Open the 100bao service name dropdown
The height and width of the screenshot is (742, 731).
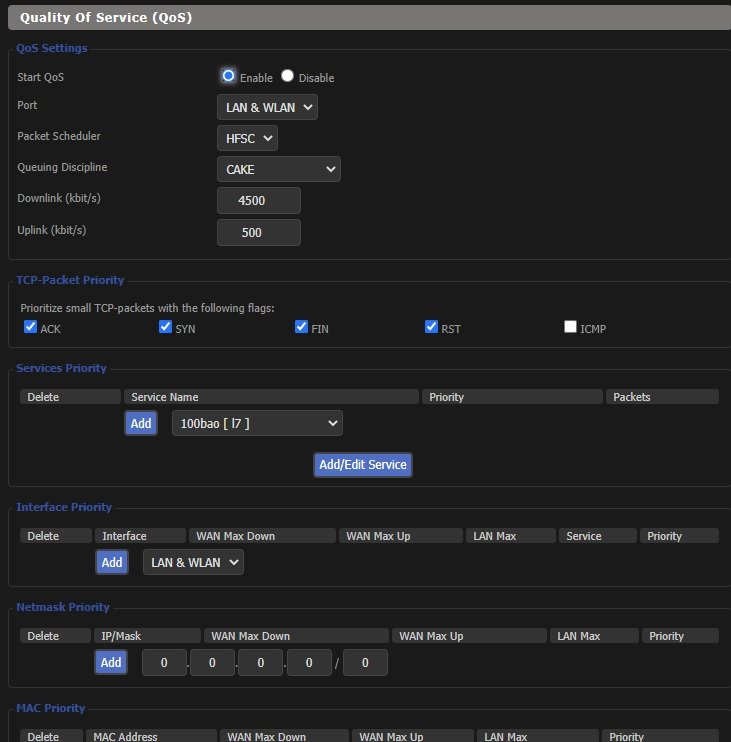pyautogui.click(x=257, y=423)
